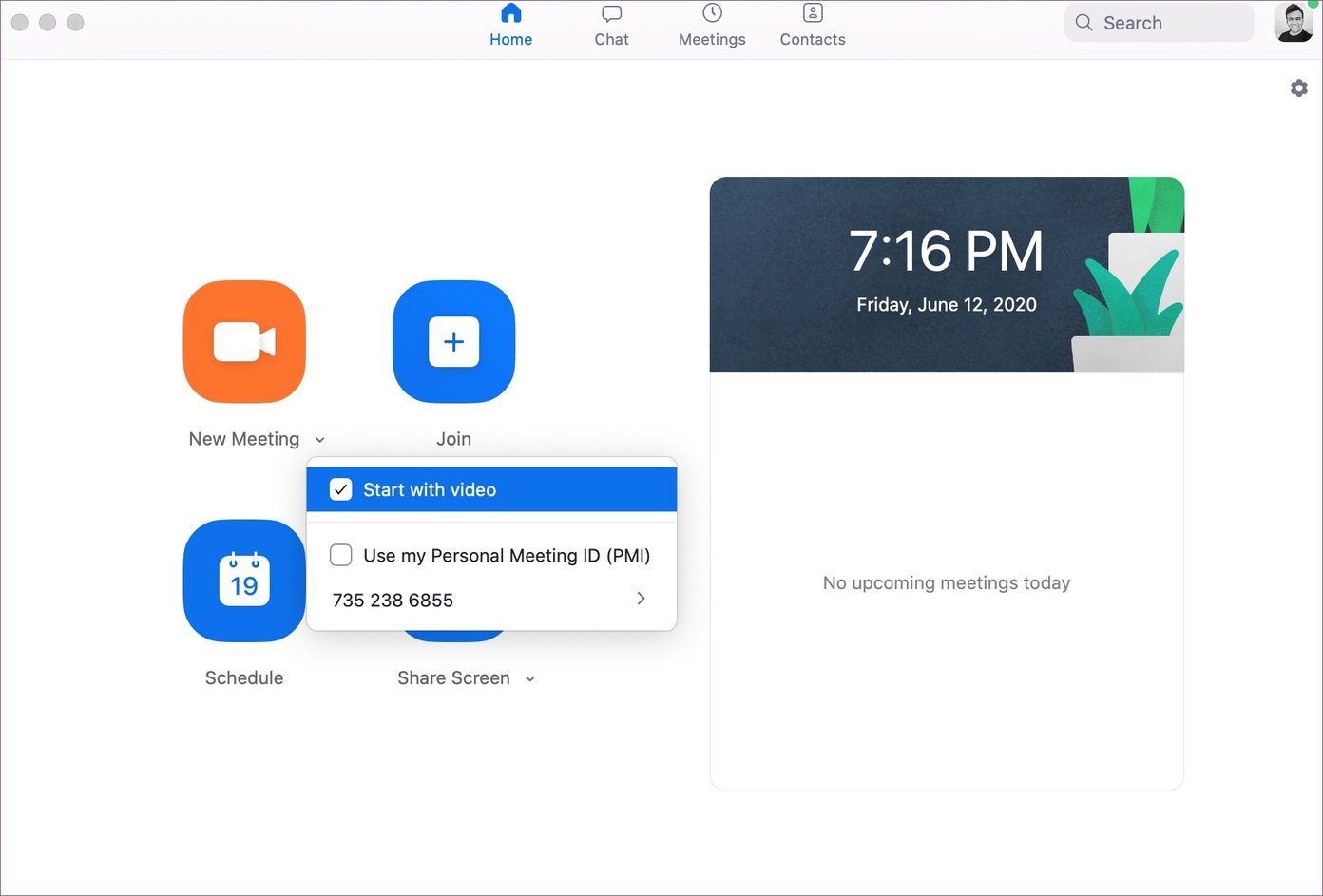The image size is (1323, 896).
Task: Select the Start with video menu entry
Action: click(491, 489)
